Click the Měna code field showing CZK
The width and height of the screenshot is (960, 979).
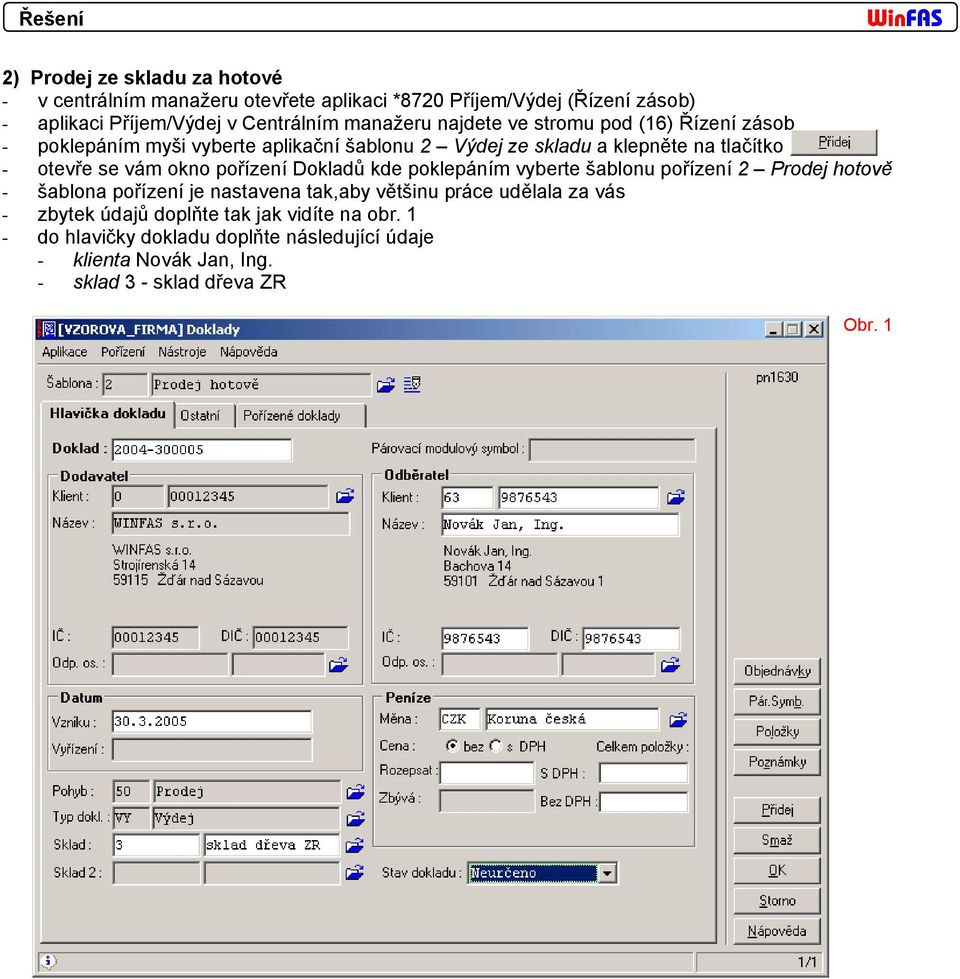pyautogui.click(x=459, y=719)
